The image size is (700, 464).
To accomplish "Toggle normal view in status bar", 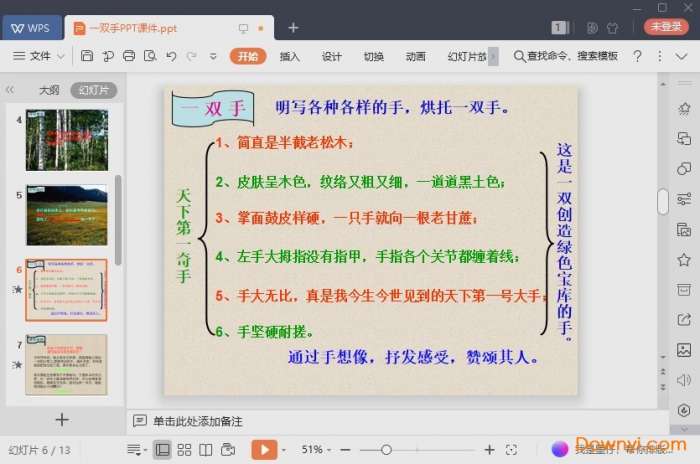I will (x=162, y=450).
